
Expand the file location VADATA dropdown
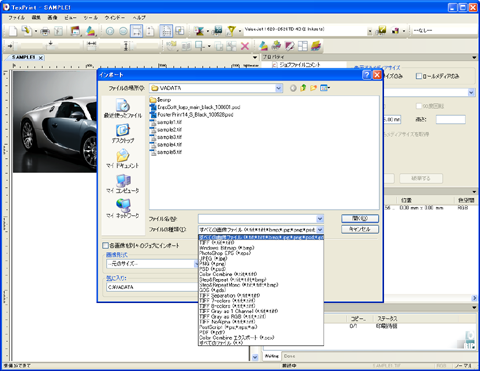point(279,88)
